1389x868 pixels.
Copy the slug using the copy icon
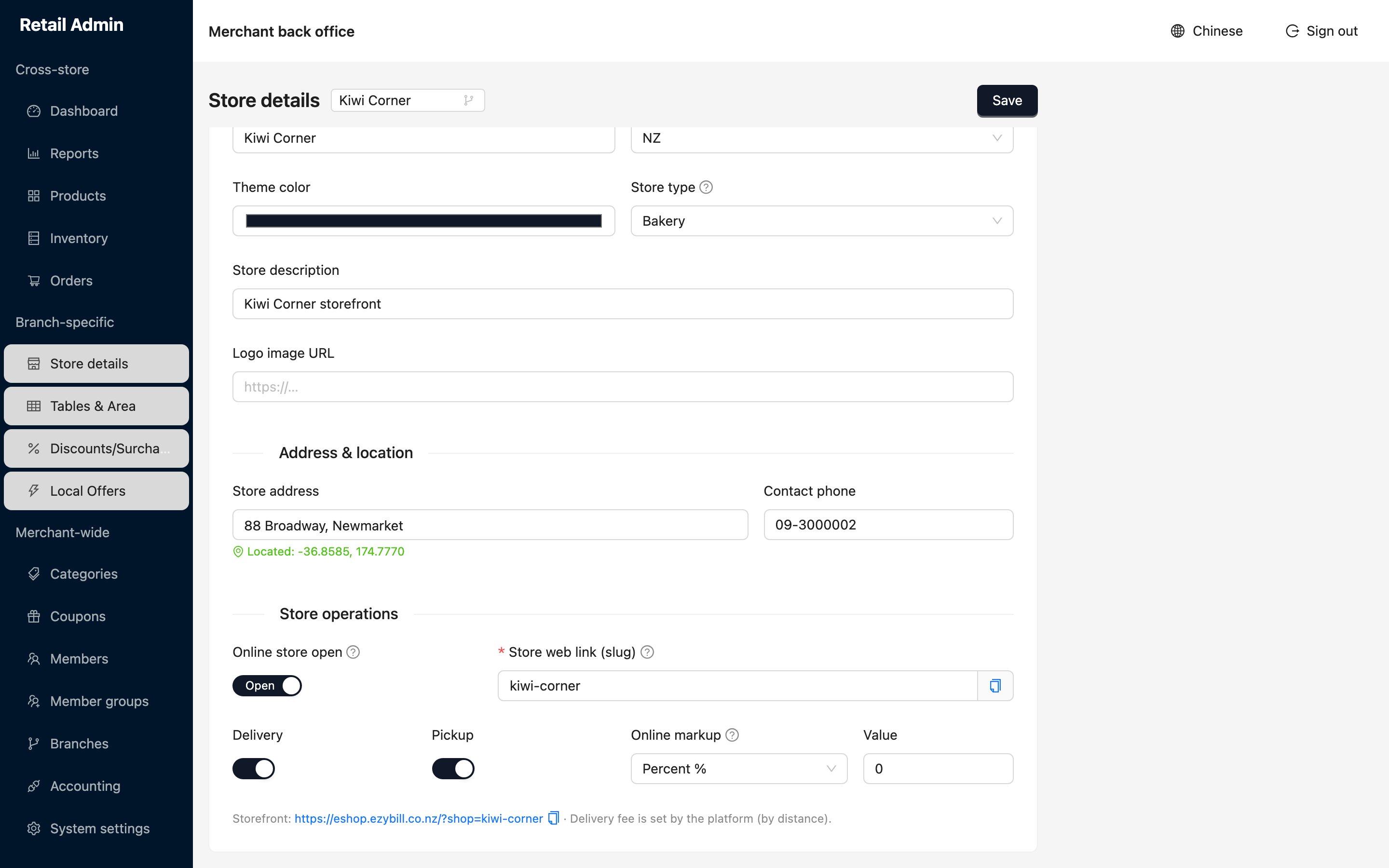(995, 685)
